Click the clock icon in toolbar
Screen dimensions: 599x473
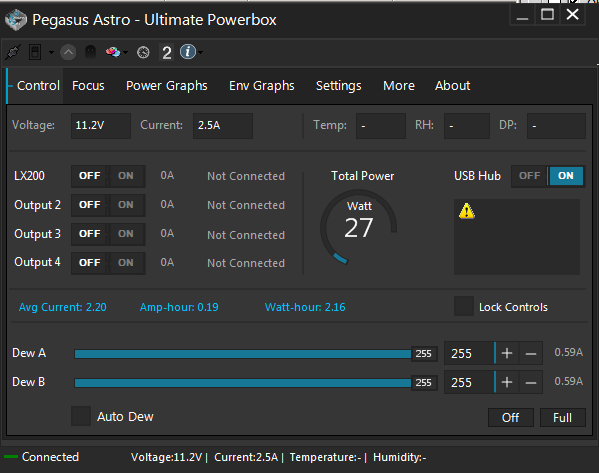pyautogui.click(x=143, y=52)
